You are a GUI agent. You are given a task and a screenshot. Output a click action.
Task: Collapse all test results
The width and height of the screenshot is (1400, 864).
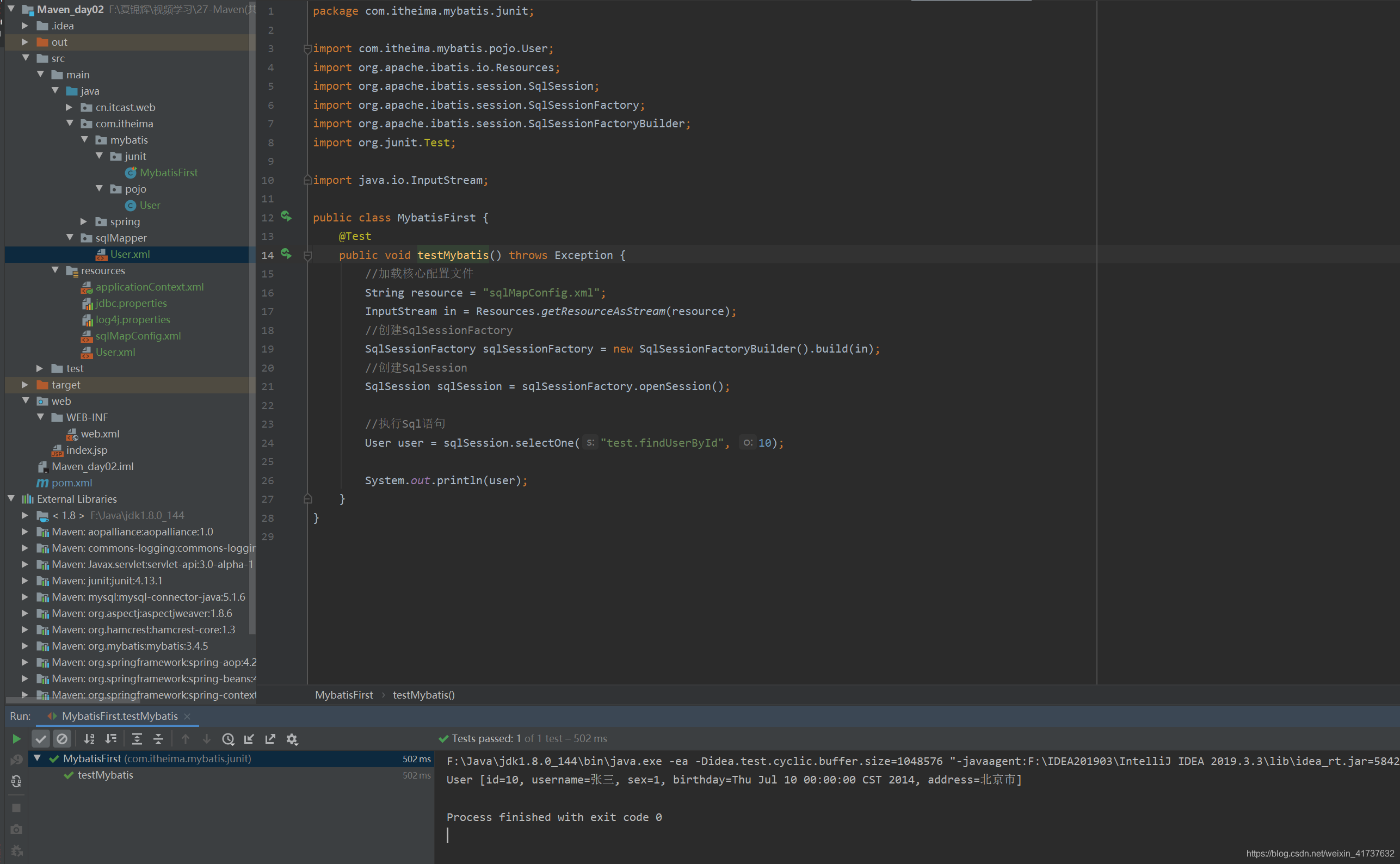tap(158, 739)
